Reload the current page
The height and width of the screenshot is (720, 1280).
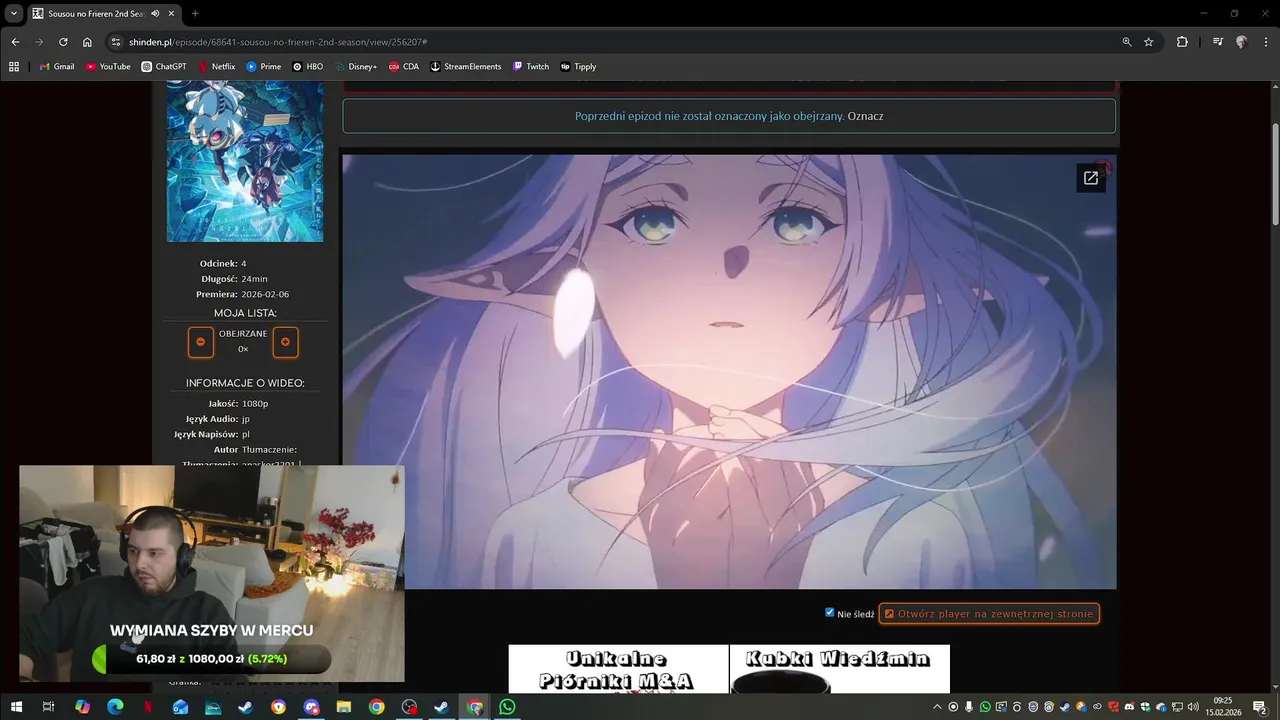[63, 42]
